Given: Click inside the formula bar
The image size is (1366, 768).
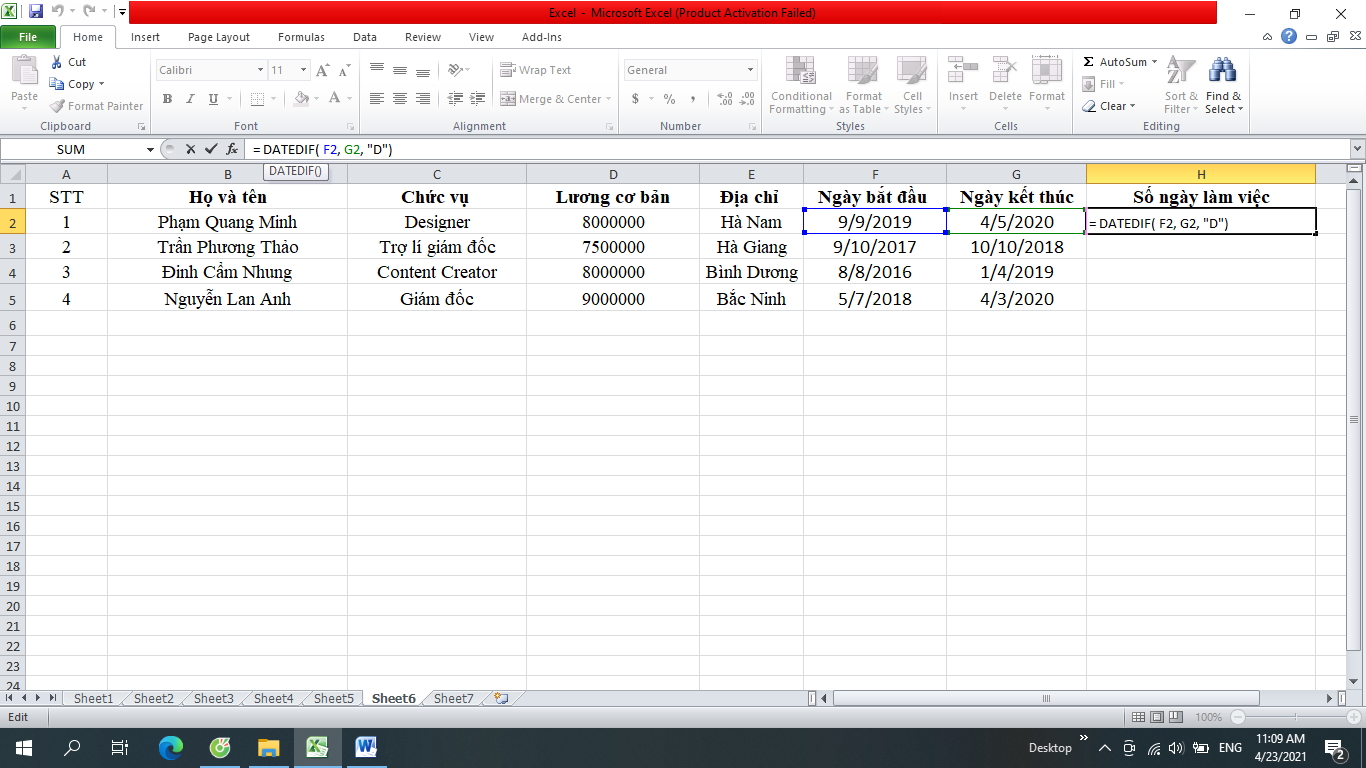Looking at the screenshot, I should click(797, 149).
